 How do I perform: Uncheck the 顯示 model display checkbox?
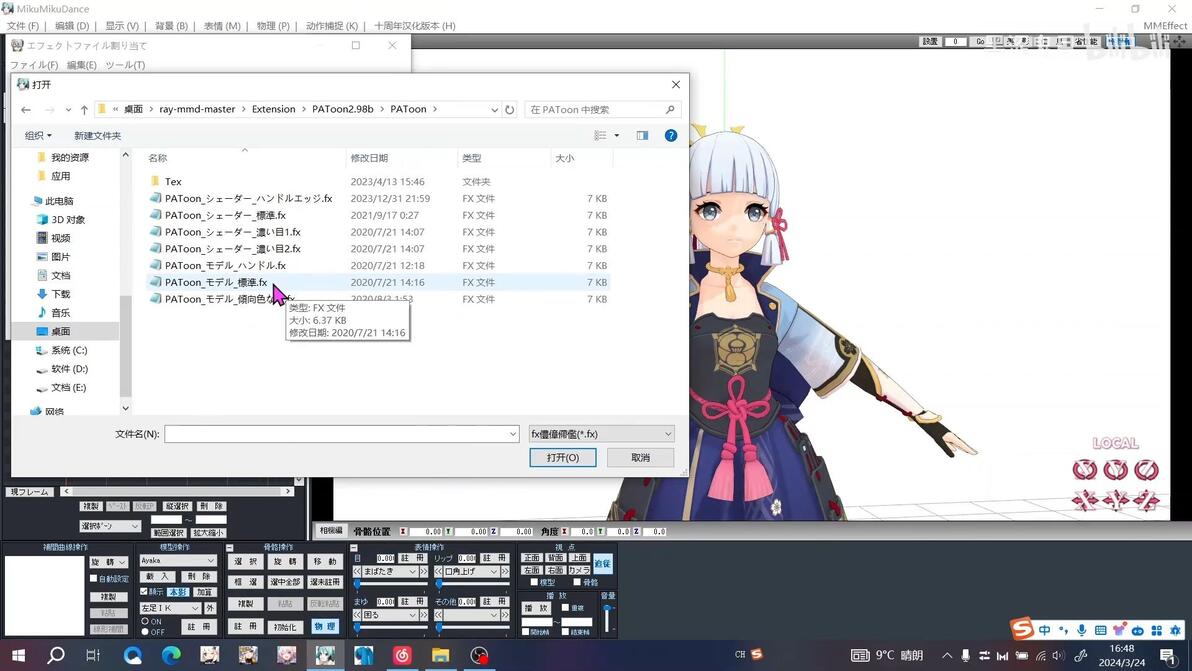coord(144,591)
